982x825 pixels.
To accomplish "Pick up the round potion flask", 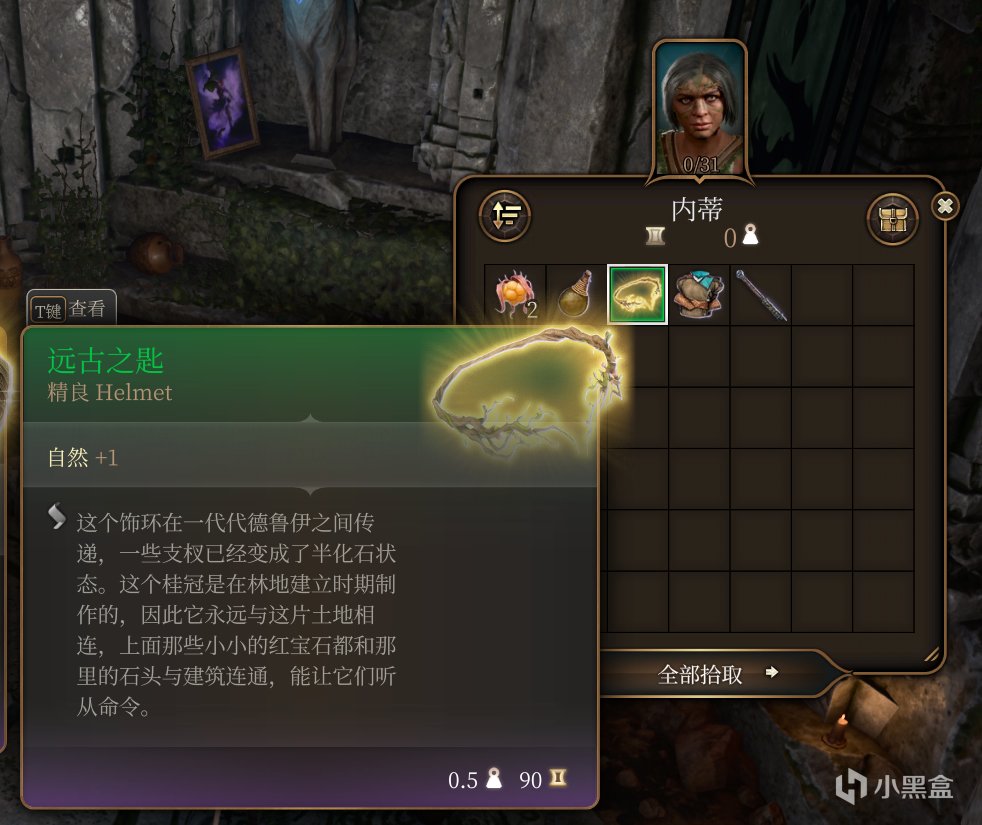I will 576,294.
